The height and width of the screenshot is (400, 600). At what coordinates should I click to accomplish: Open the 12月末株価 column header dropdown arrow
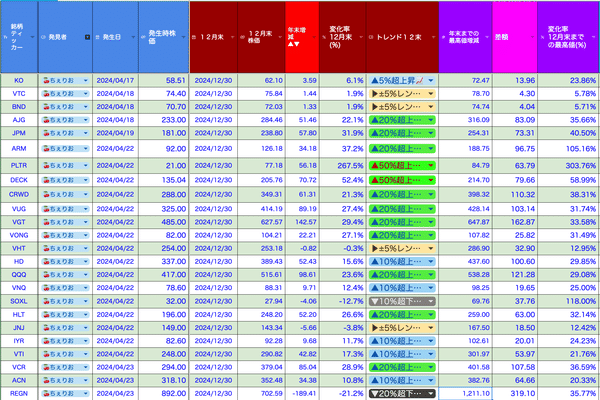coord(280,37)
